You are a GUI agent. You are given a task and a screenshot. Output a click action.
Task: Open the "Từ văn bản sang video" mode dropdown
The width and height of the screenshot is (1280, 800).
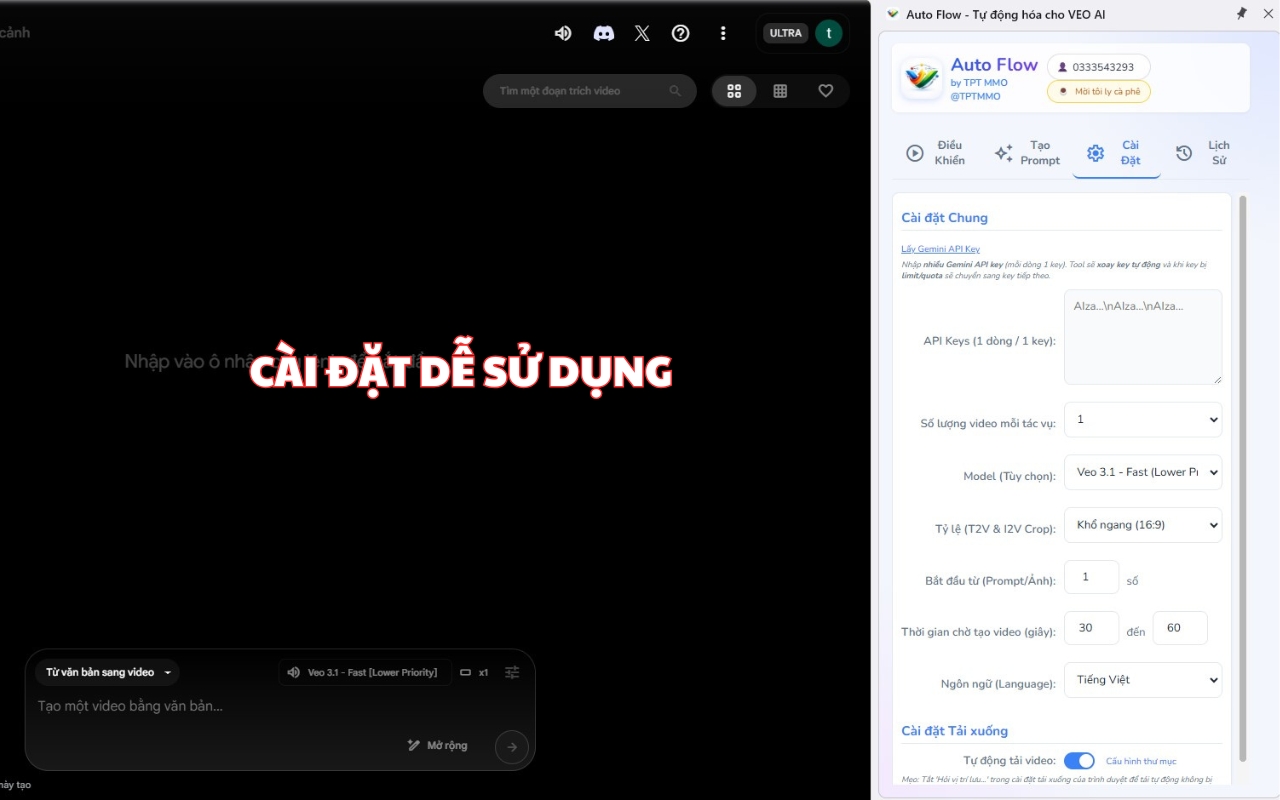click(108, 673)
